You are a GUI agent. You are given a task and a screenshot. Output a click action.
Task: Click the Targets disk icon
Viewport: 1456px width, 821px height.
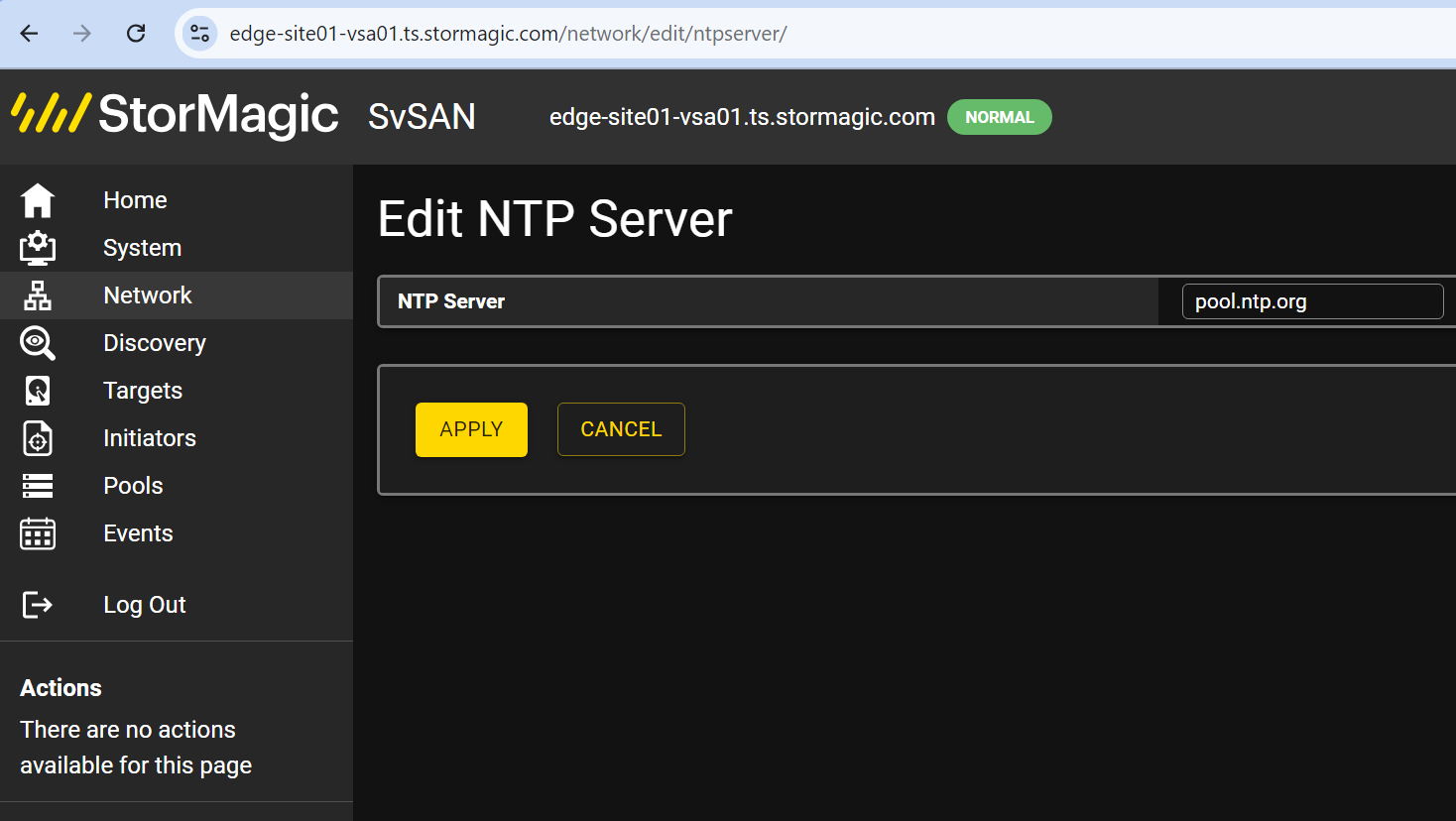tap(38, 391)
